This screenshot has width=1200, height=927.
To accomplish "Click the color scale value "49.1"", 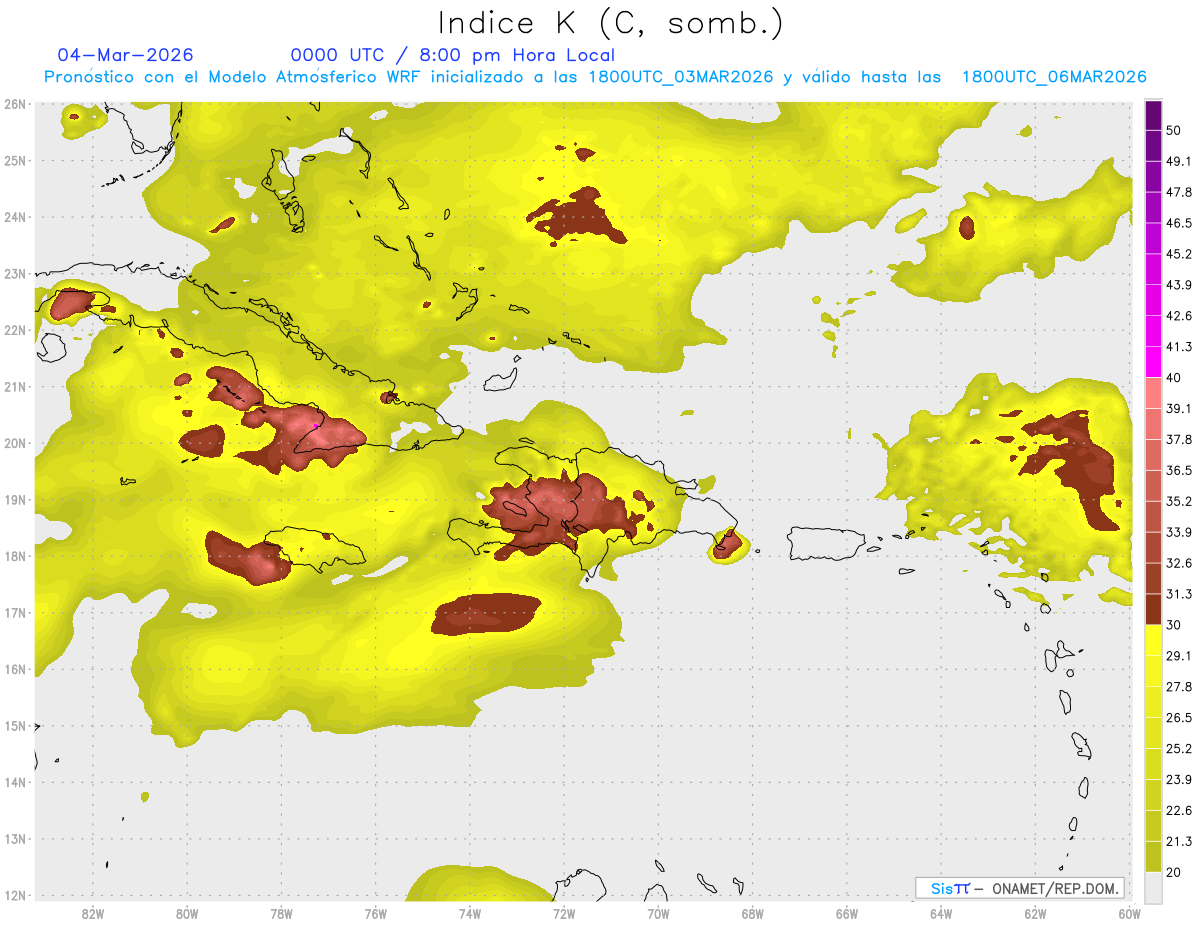I will 1178,161.
